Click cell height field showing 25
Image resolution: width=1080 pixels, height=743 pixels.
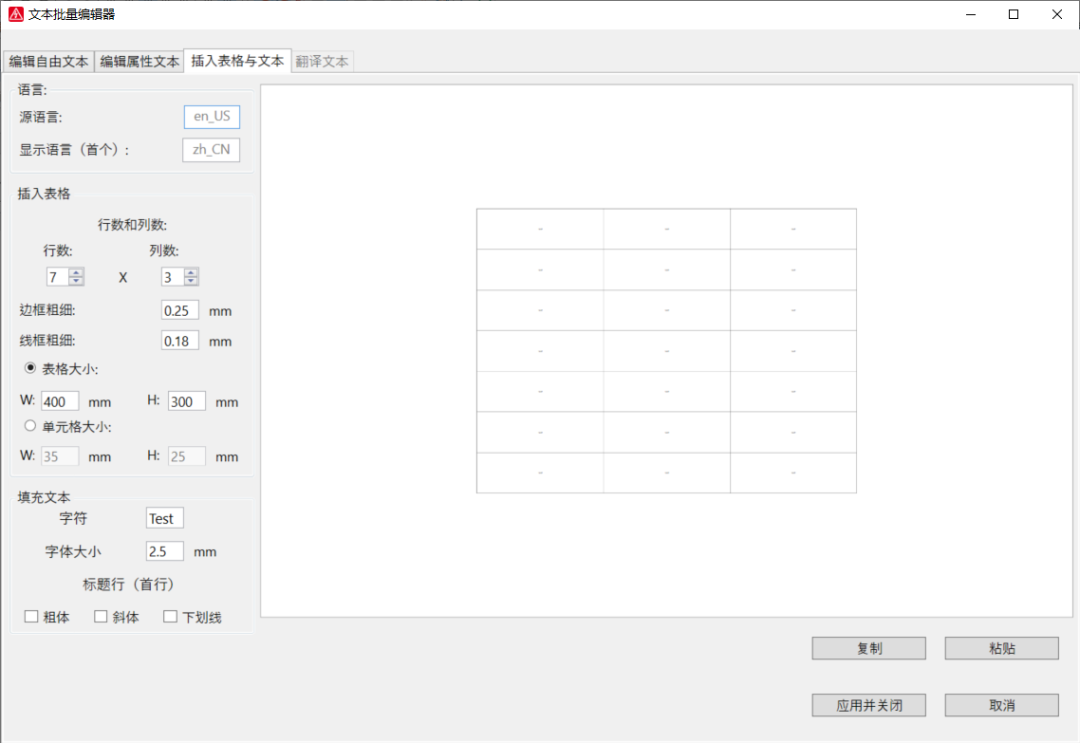coord(187,456)
